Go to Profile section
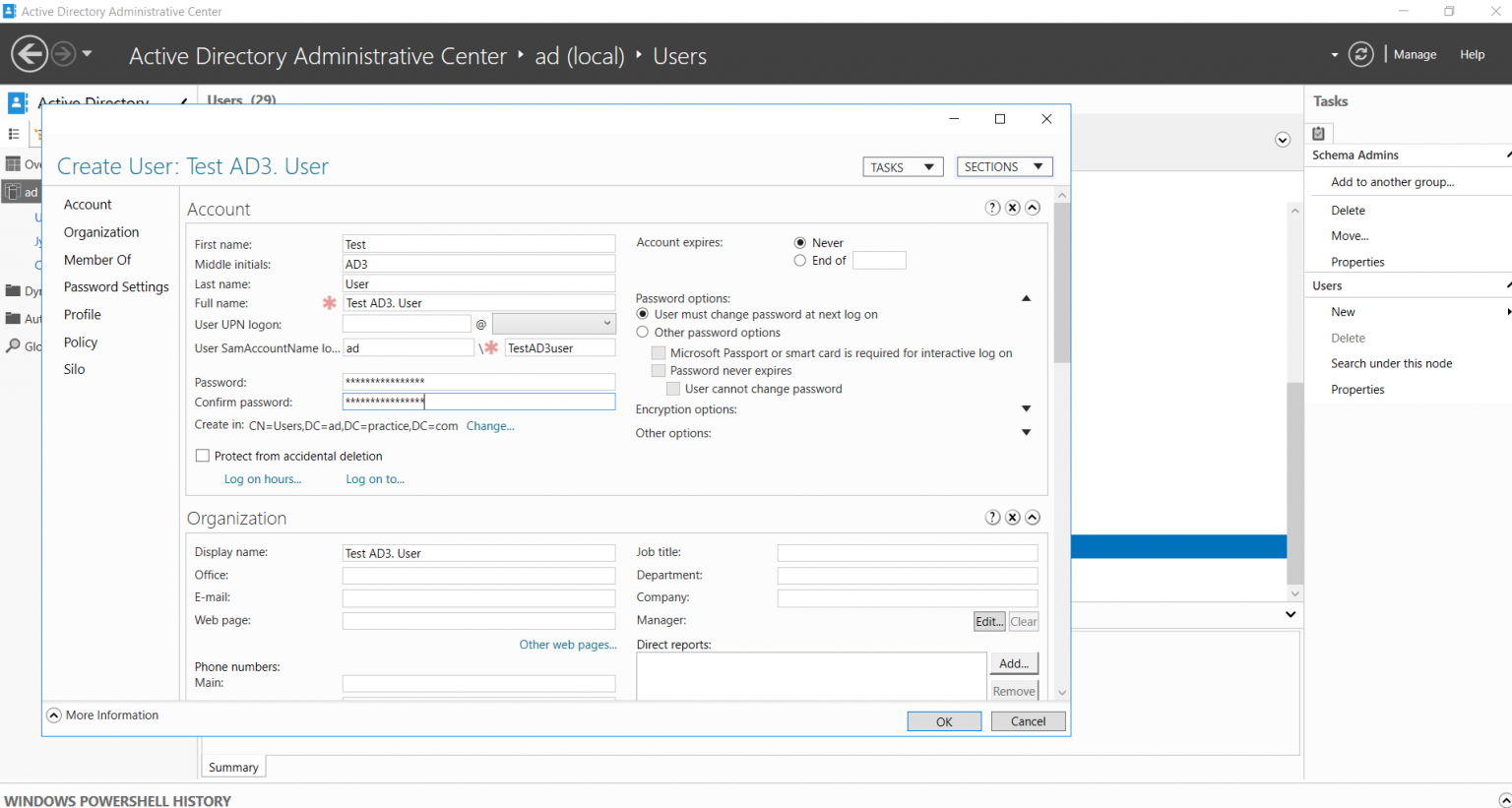The width and height of the screenshot is (1512, 808). point(83,315)
